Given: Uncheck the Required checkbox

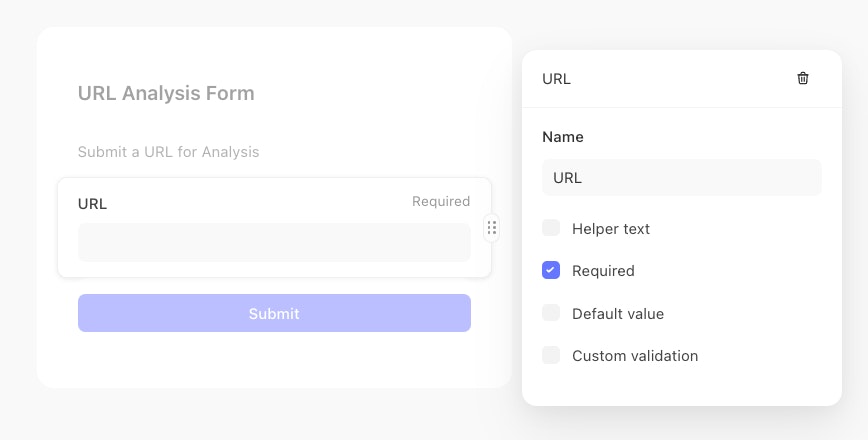Looking at the screenshot, I should [x=551, y=270].
